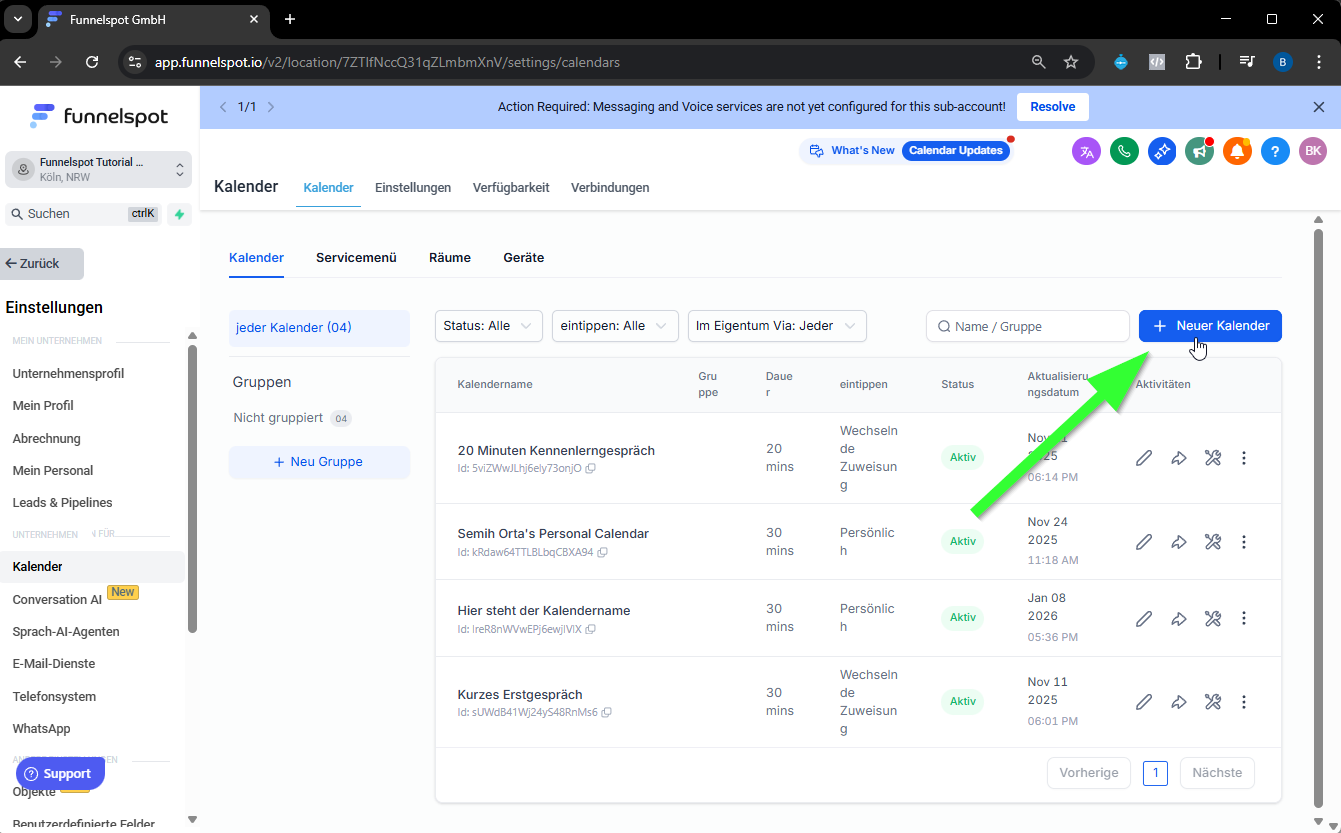This screenshot has height=833, width=1341.
Task: Copy ID of 20 Minuten Kennenlerngespräch calendar
Action: [x=591, y=468]
